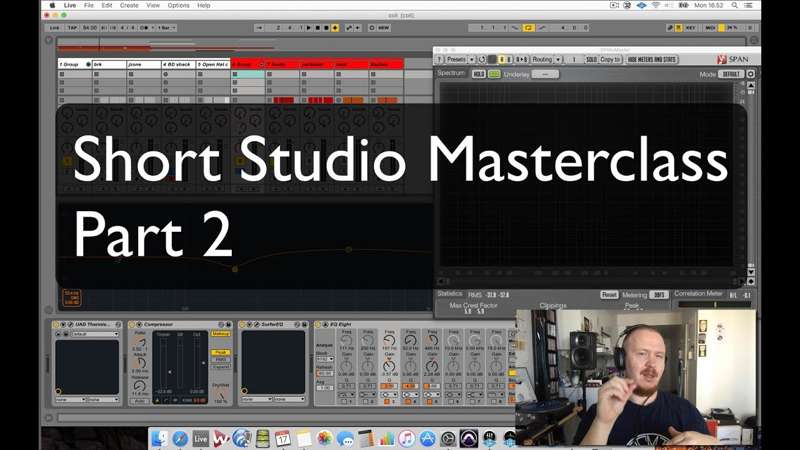The width and height of the screenshot is (800, 450).
Task: Open the Options menu
Action: pyautogui.click(x=179, y=5)
